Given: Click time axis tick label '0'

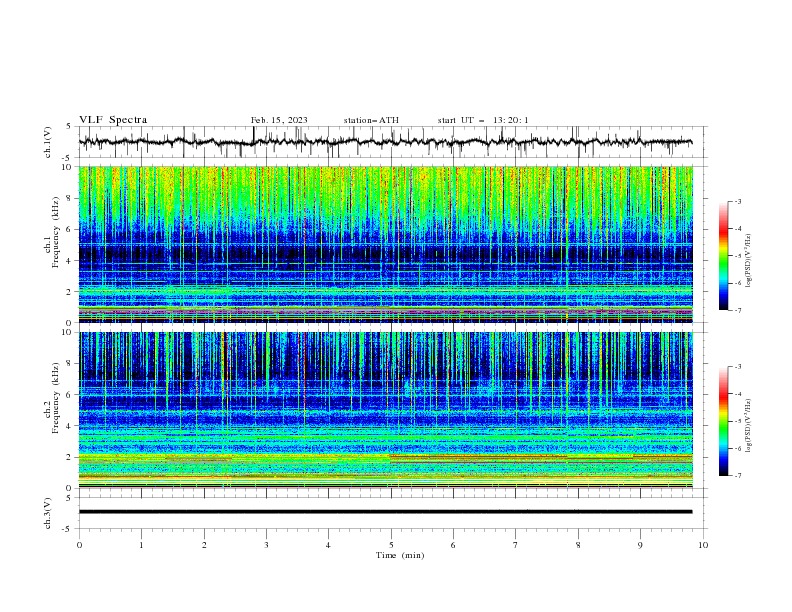Looking at the screenshot, I should (x=79, y=545).
